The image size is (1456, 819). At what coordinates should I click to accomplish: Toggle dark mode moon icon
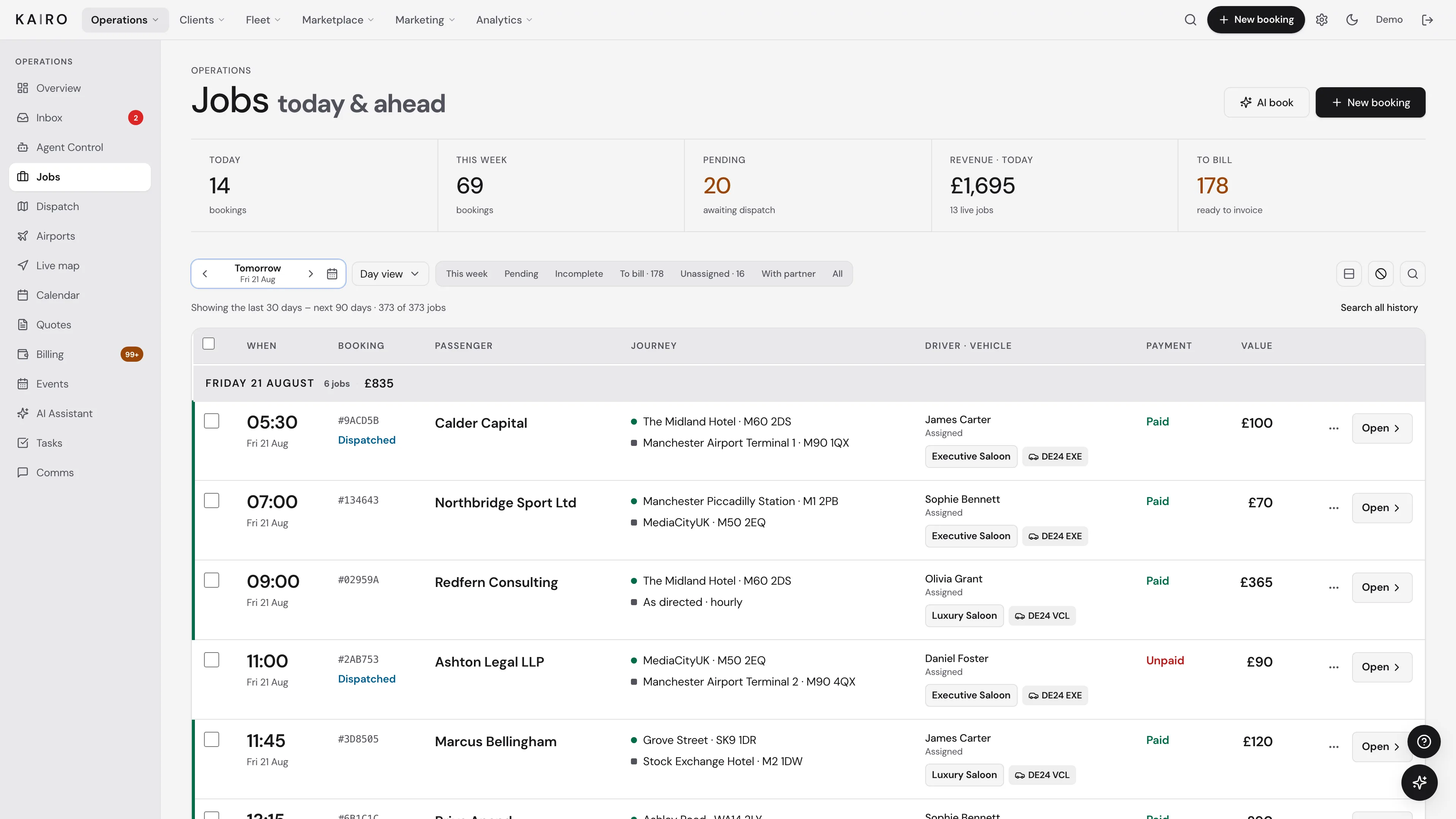1352,20
